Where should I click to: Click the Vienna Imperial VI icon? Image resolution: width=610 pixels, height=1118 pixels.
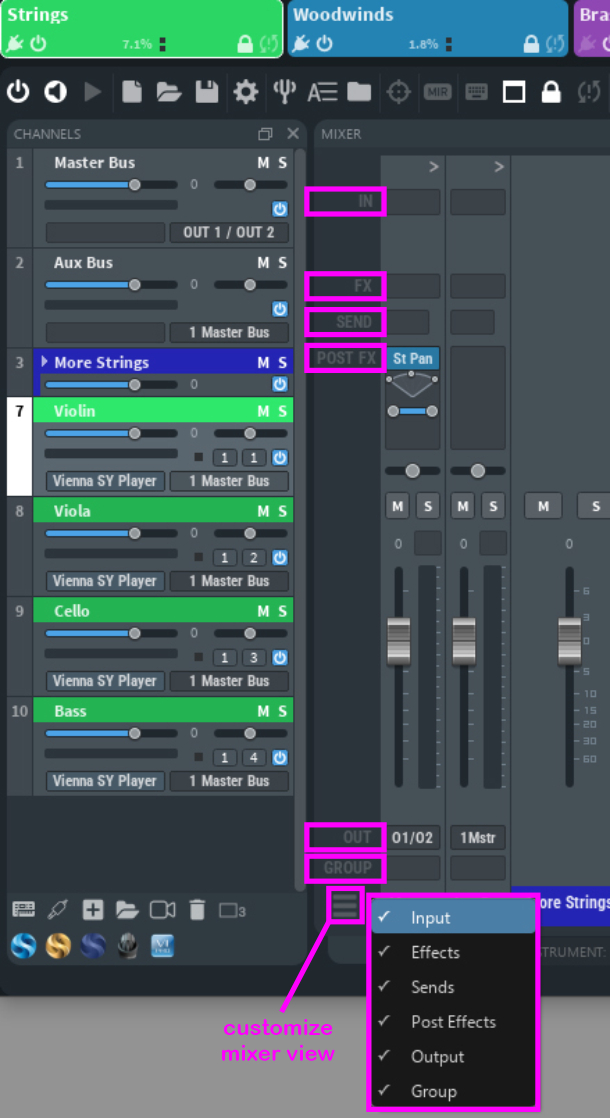click(162, 945)
